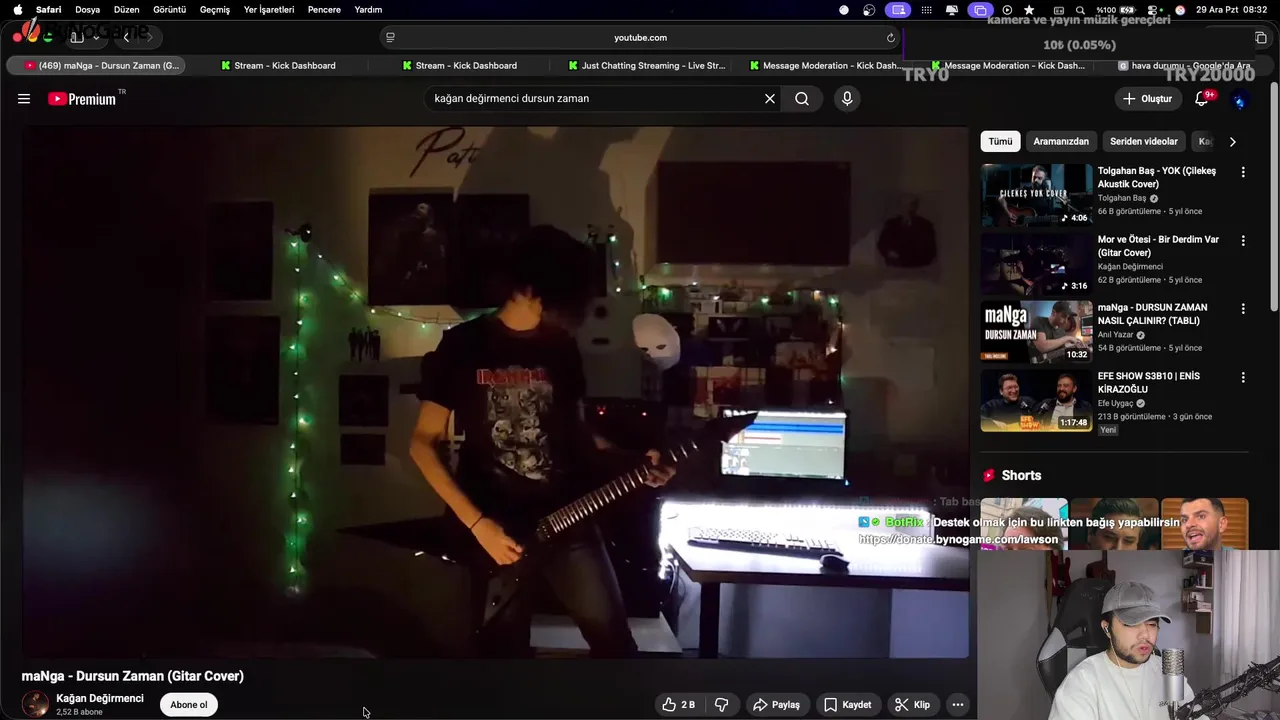Open Kağan Değirmenci channel avatar
This screenshot has height=720, width=1280.
[35, 704]
